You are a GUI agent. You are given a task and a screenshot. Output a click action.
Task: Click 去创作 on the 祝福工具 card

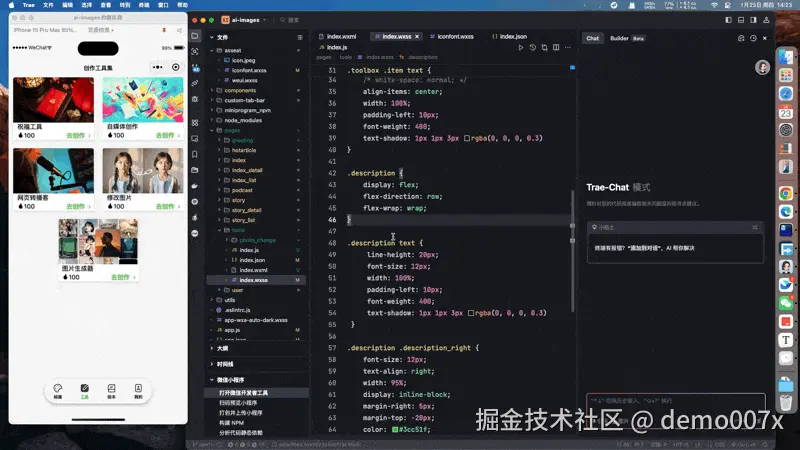78,136
